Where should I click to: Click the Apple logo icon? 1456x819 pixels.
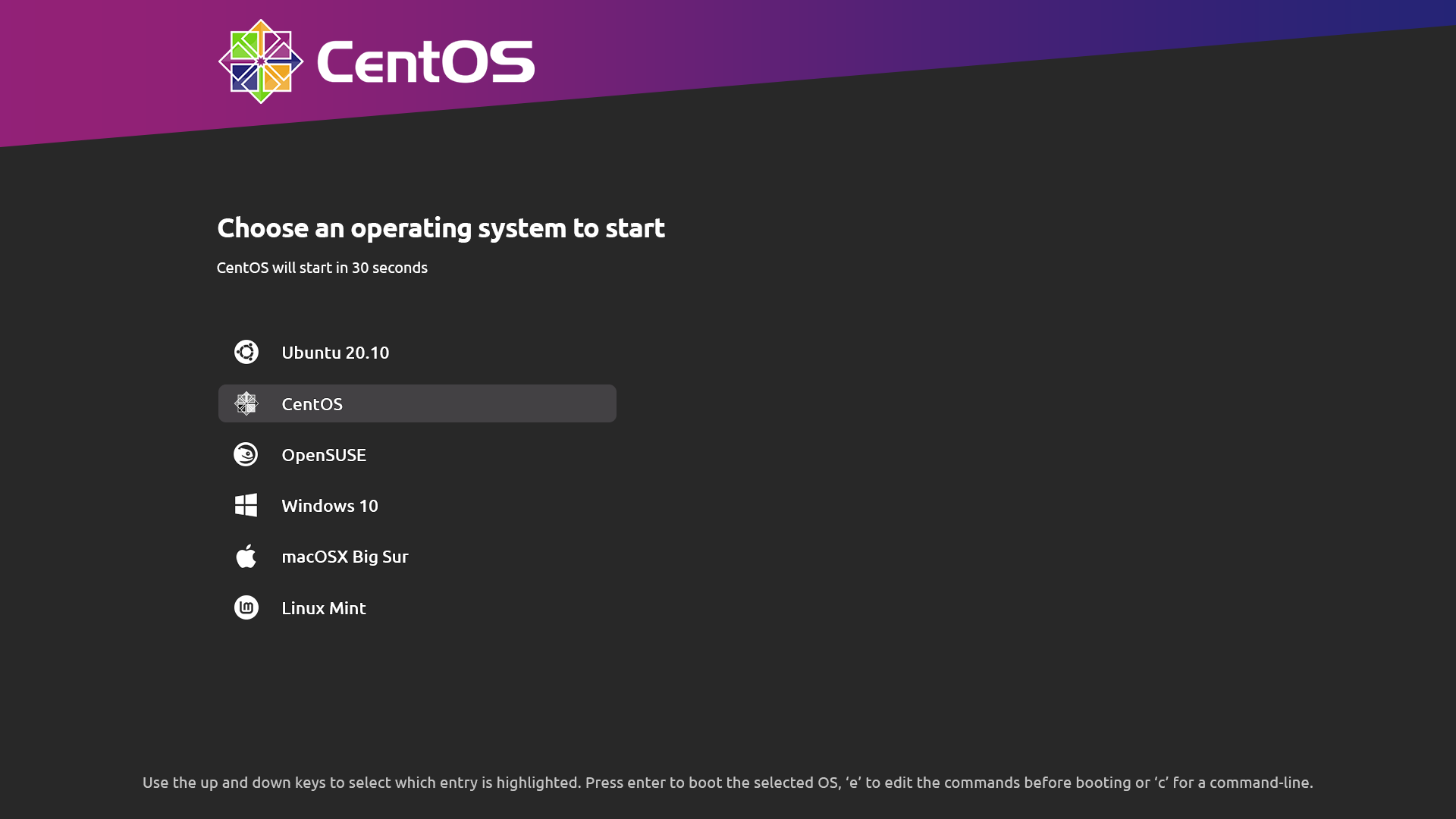coord(246,556)
